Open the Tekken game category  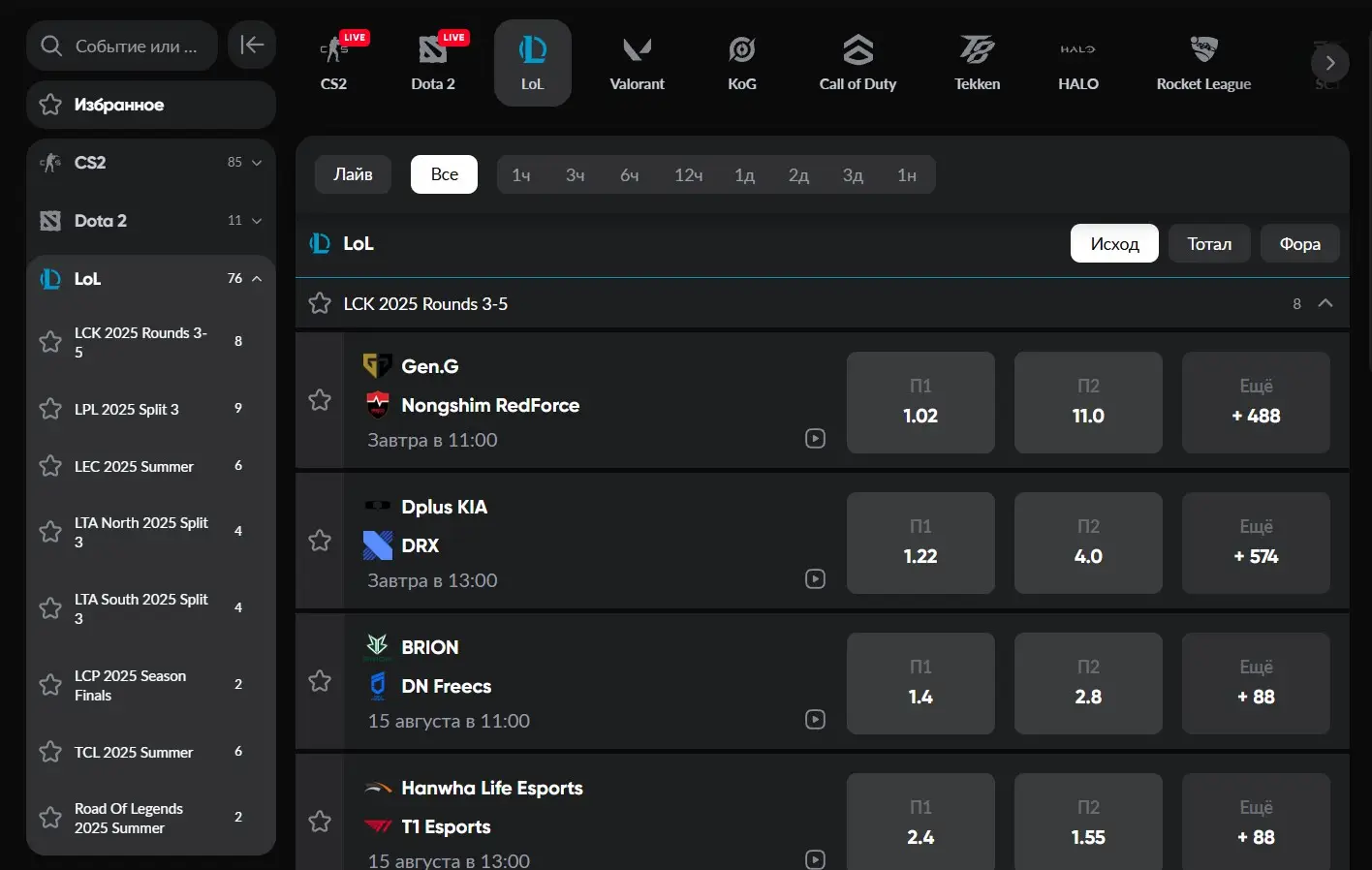coord(977,62)
